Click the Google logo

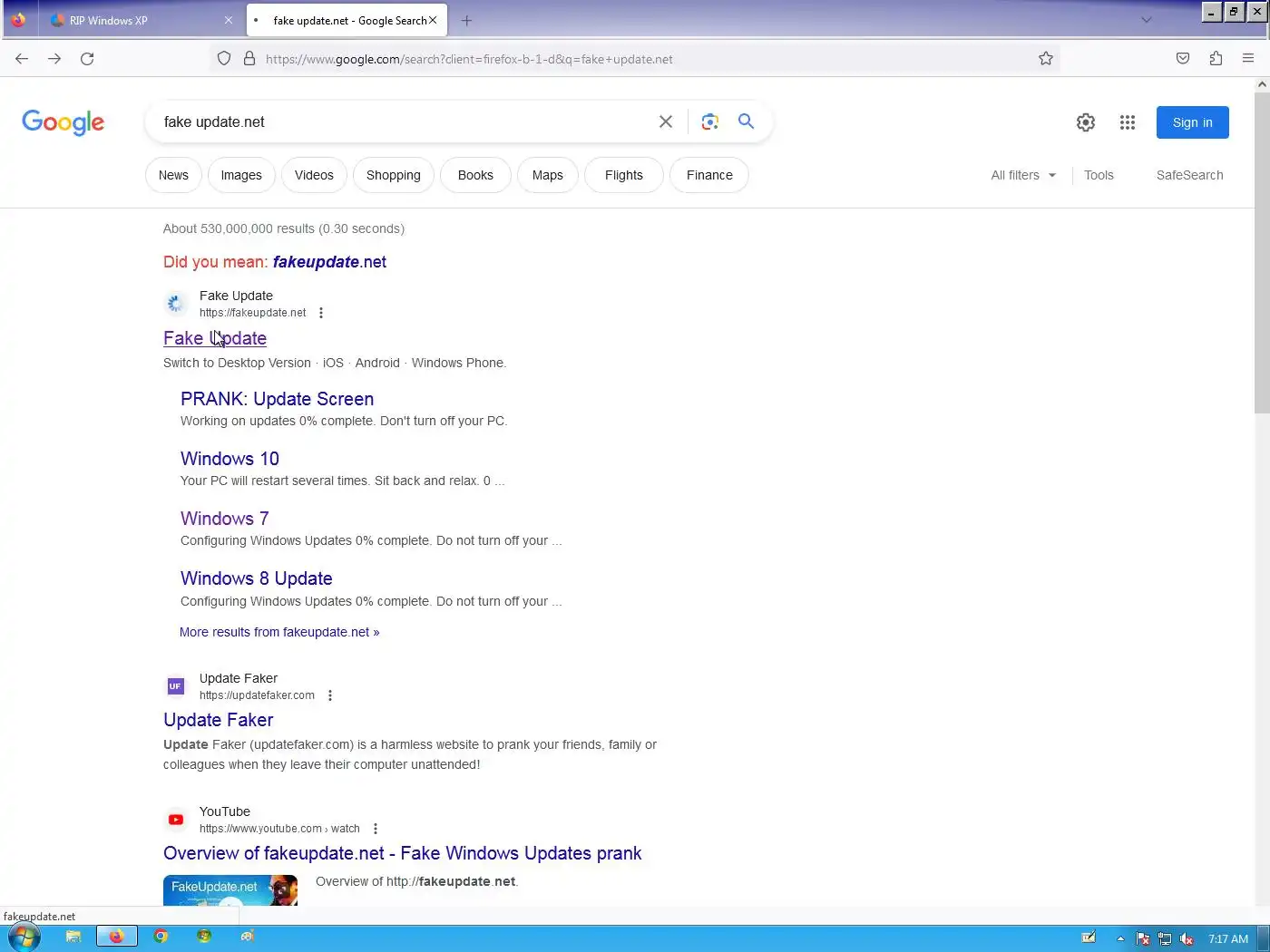pos(63,122)
